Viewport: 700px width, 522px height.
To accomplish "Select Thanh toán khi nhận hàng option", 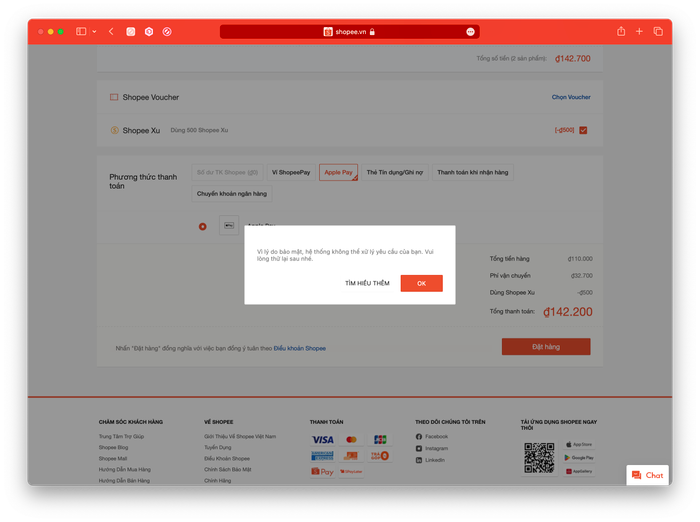I will tap(473, 172).
